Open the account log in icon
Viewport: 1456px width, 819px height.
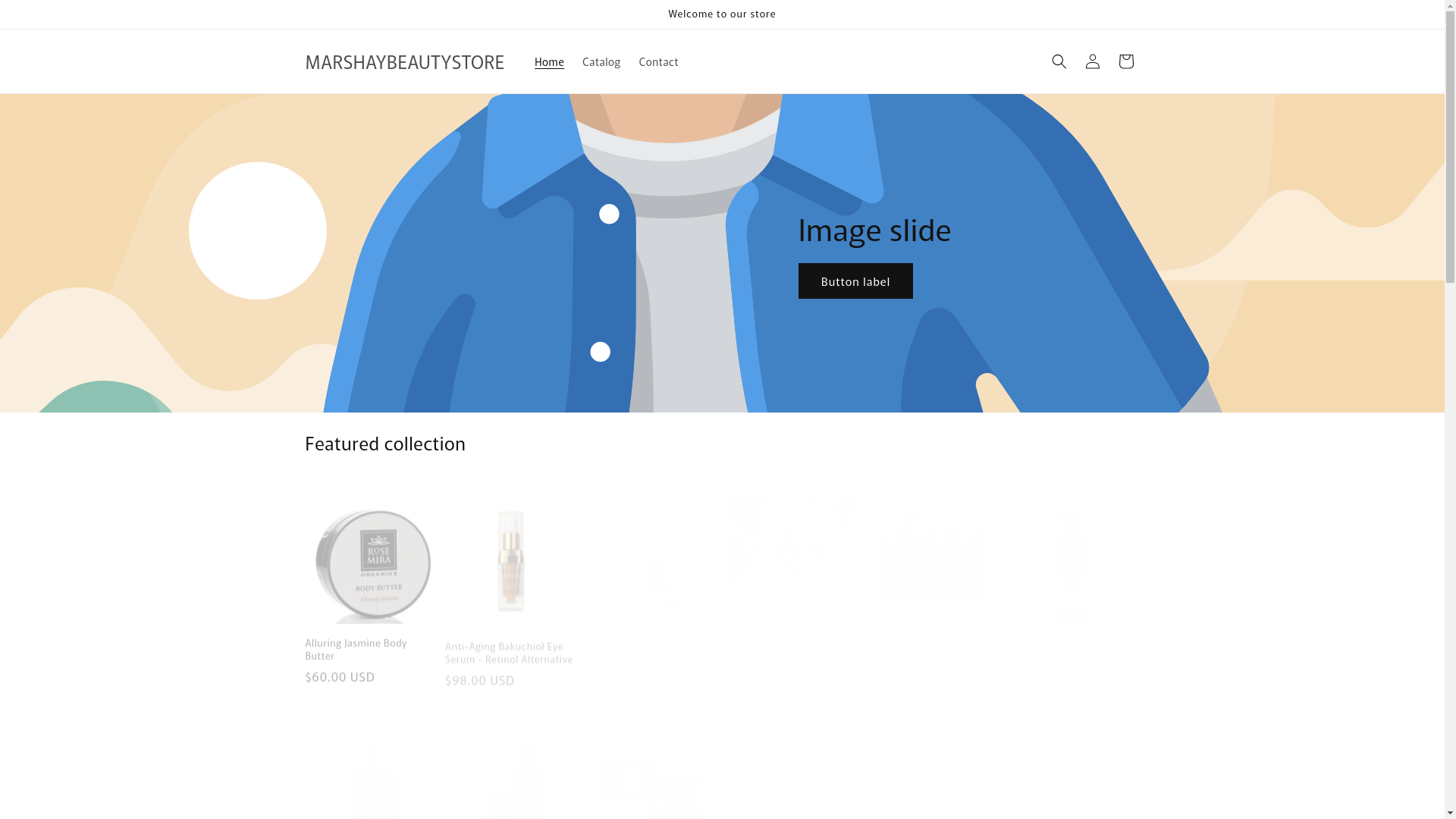coord(1092,61)
